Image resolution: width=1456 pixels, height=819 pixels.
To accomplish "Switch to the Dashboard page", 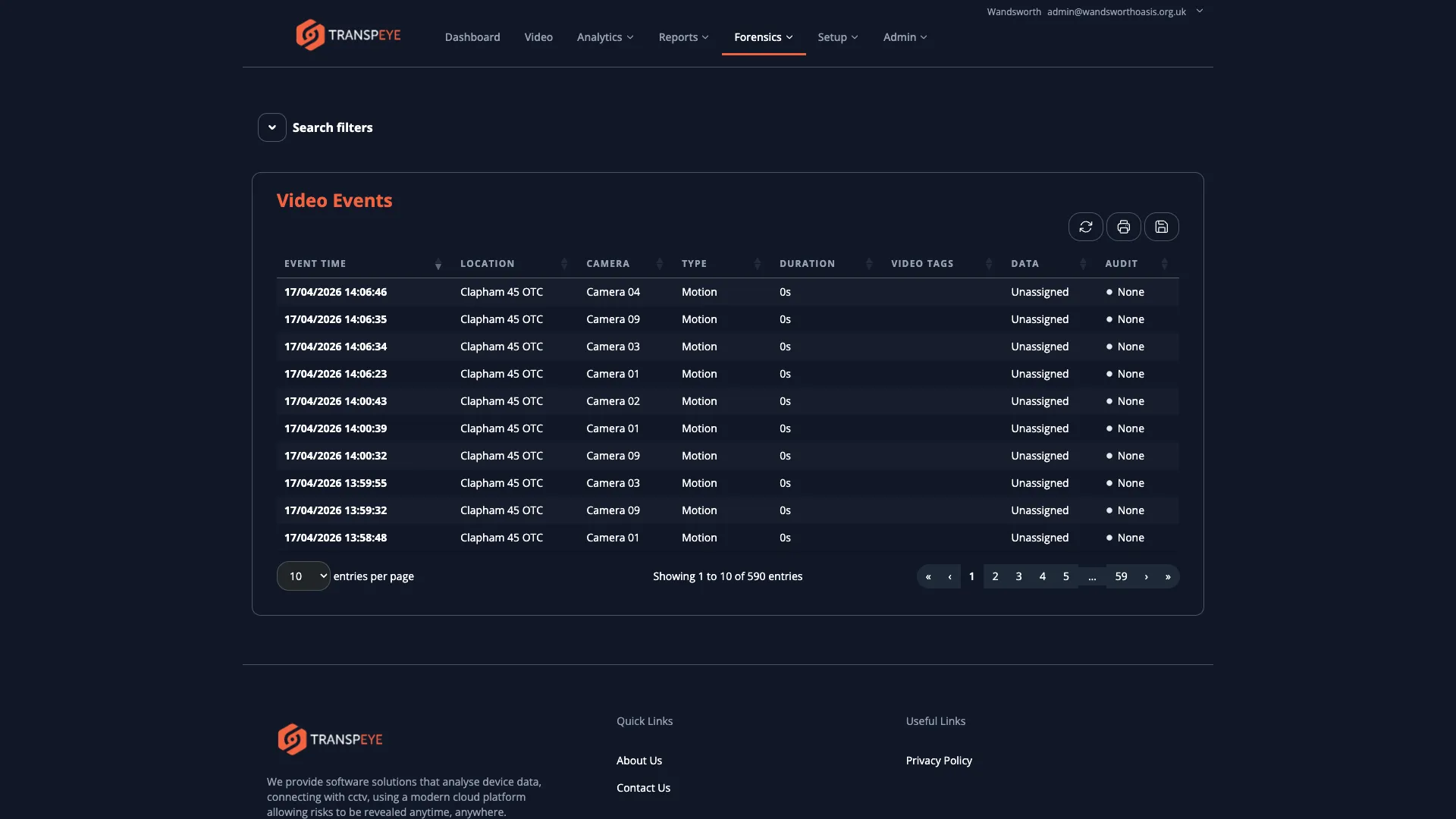I will [x=472, y=36].
